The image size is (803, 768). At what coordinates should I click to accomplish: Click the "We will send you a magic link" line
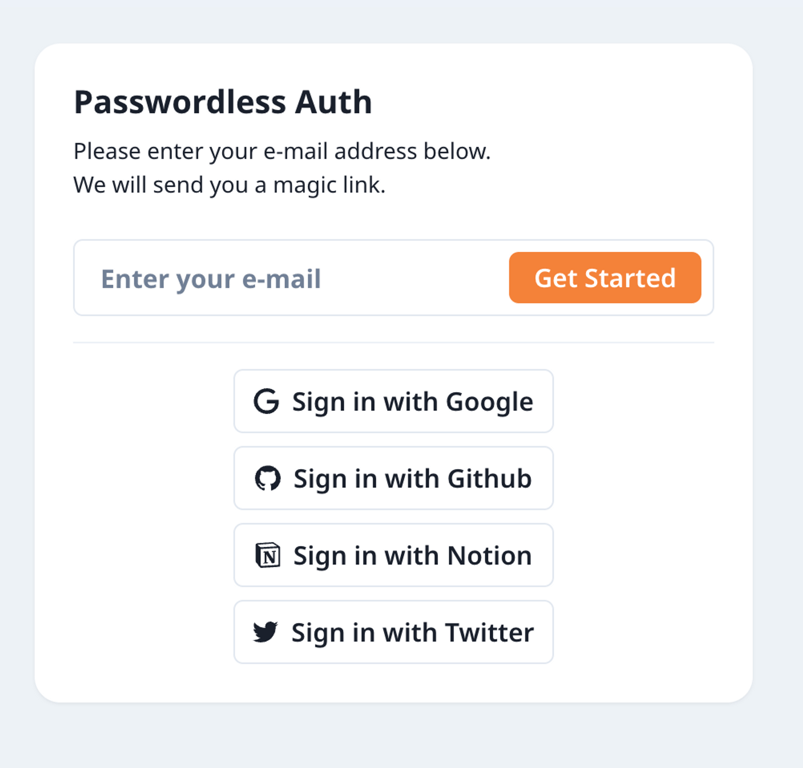[229, 186]
